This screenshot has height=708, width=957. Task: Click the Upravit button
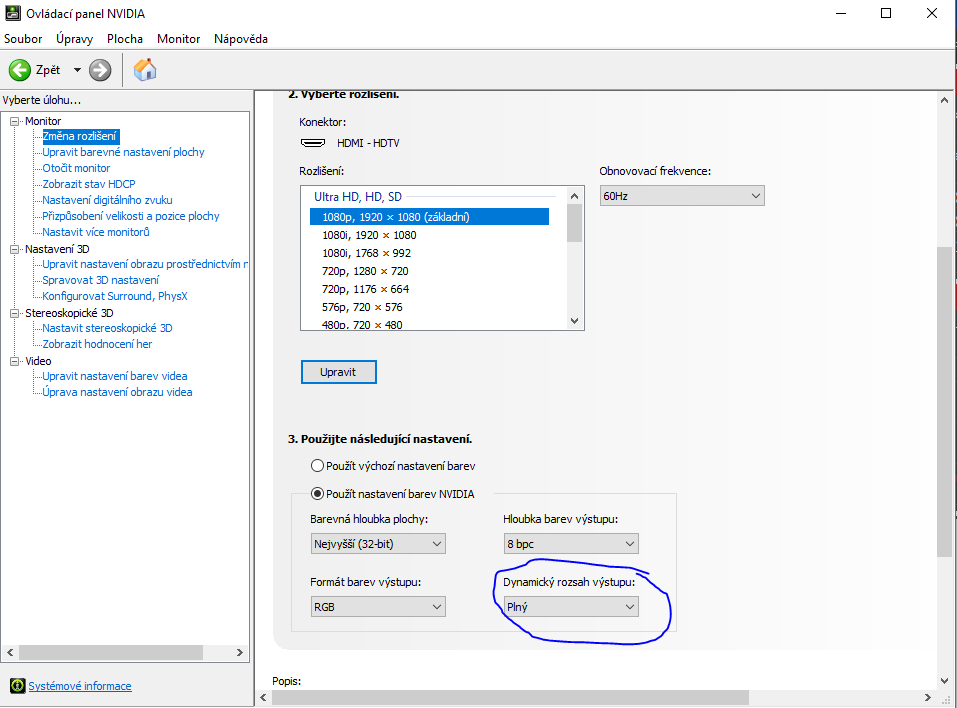coord(339,372)
